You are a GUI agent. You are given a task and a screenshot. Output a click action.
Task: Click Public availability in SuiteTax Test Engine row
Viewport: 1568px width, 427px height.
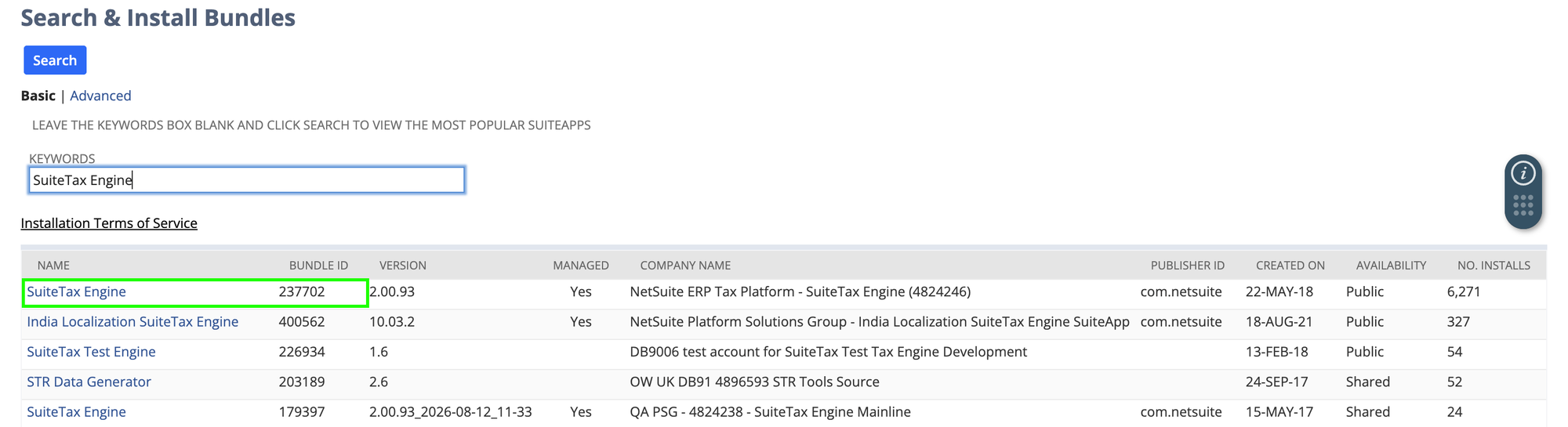pos(1365,352)
